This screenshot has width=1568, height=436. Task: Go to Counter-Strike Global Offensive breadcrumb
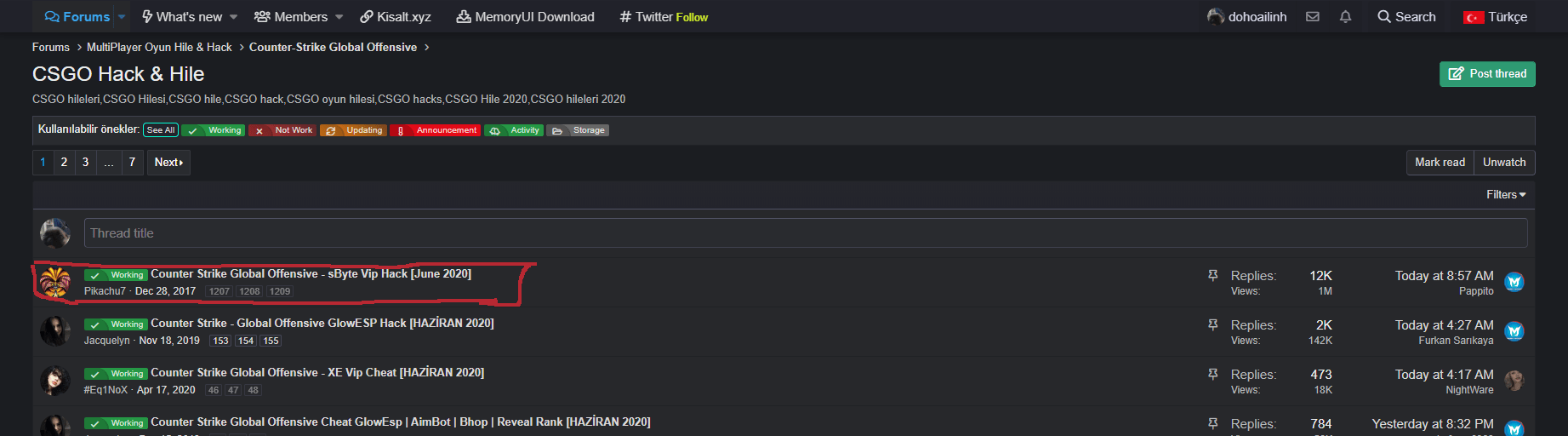point(333,47)
